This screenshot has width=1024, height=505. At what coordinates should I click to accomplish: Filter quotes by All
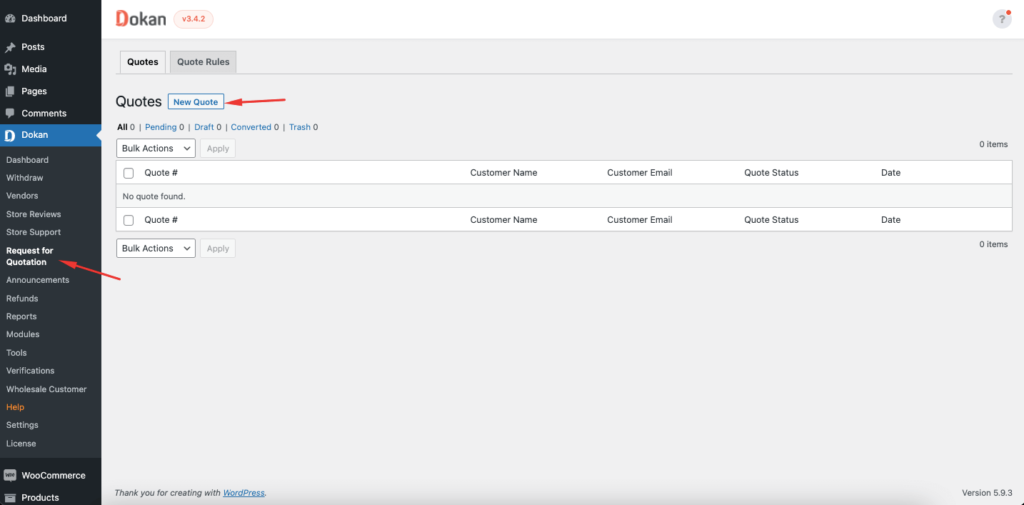(122, 127)
